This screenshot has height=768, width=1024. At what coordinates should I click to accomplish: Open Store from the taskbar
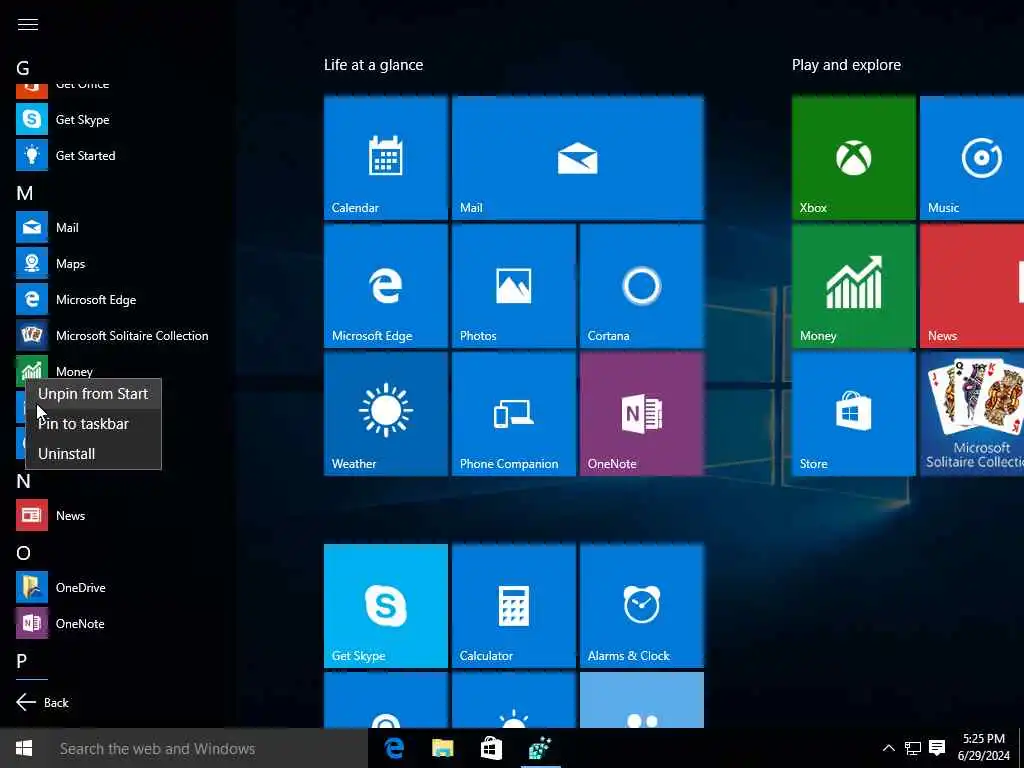tap(491, 748)
